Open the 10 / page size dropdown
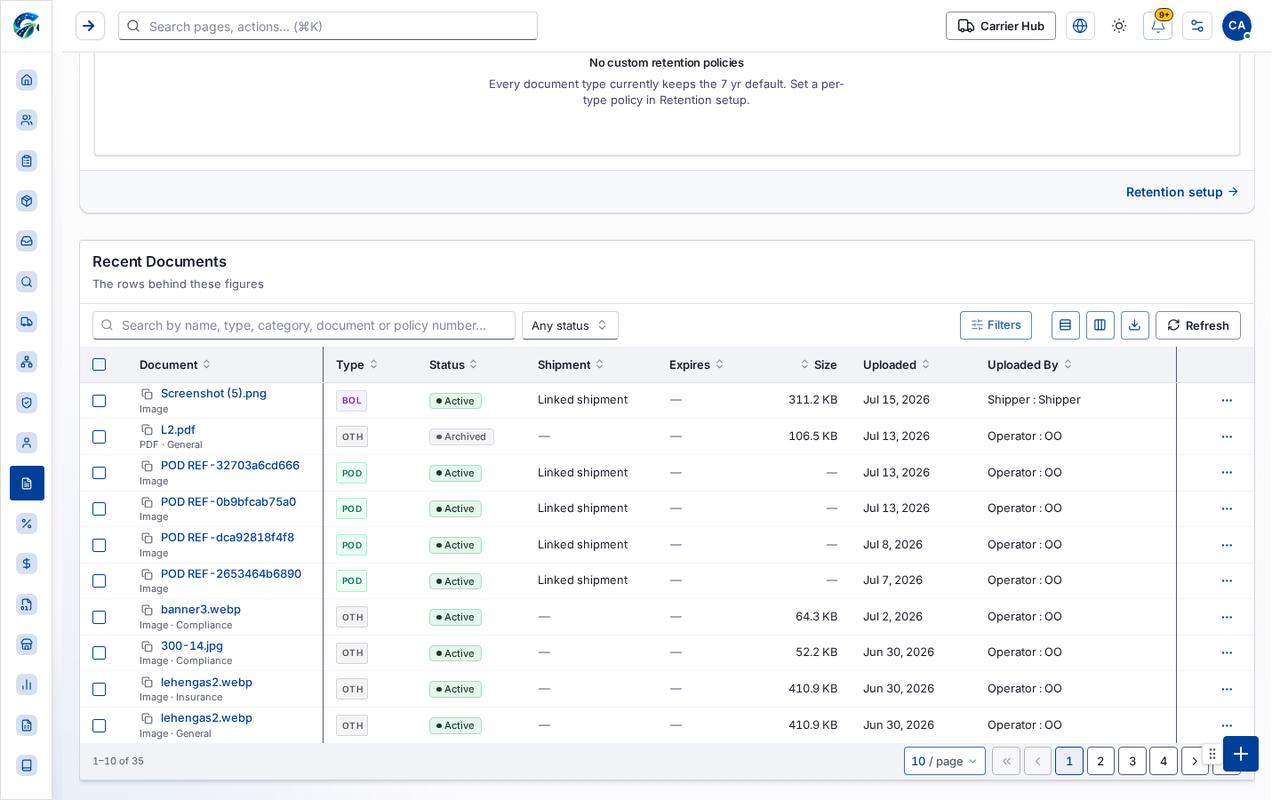Screen dimensions: 1280x800 click(x=945, y=761)
